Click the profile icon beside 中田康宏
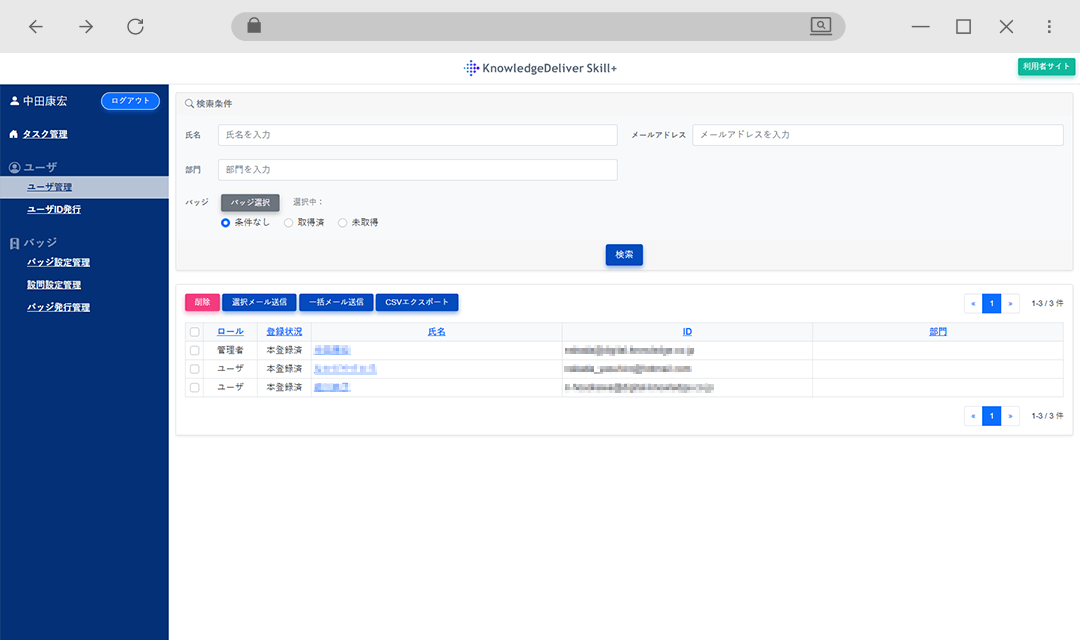1080x640 pixels. click(13, 100)
